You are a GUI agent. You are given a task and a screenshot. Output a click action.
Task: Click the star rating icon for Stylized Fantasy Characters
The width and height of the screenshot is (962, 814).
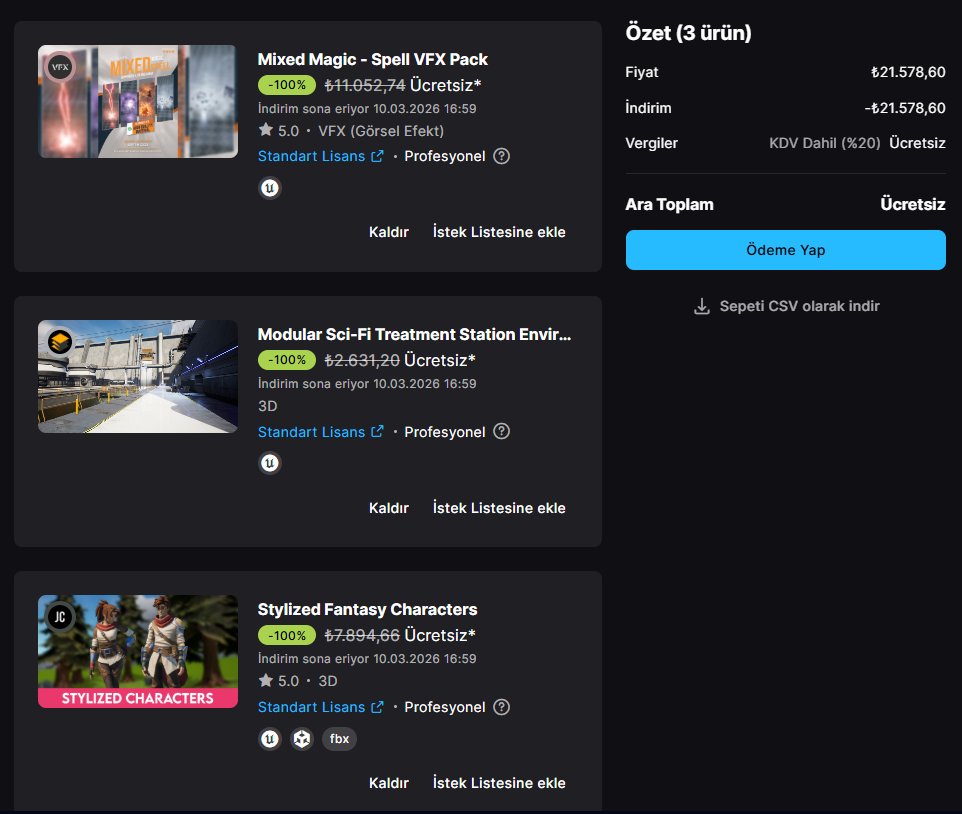tap(266, 680)
